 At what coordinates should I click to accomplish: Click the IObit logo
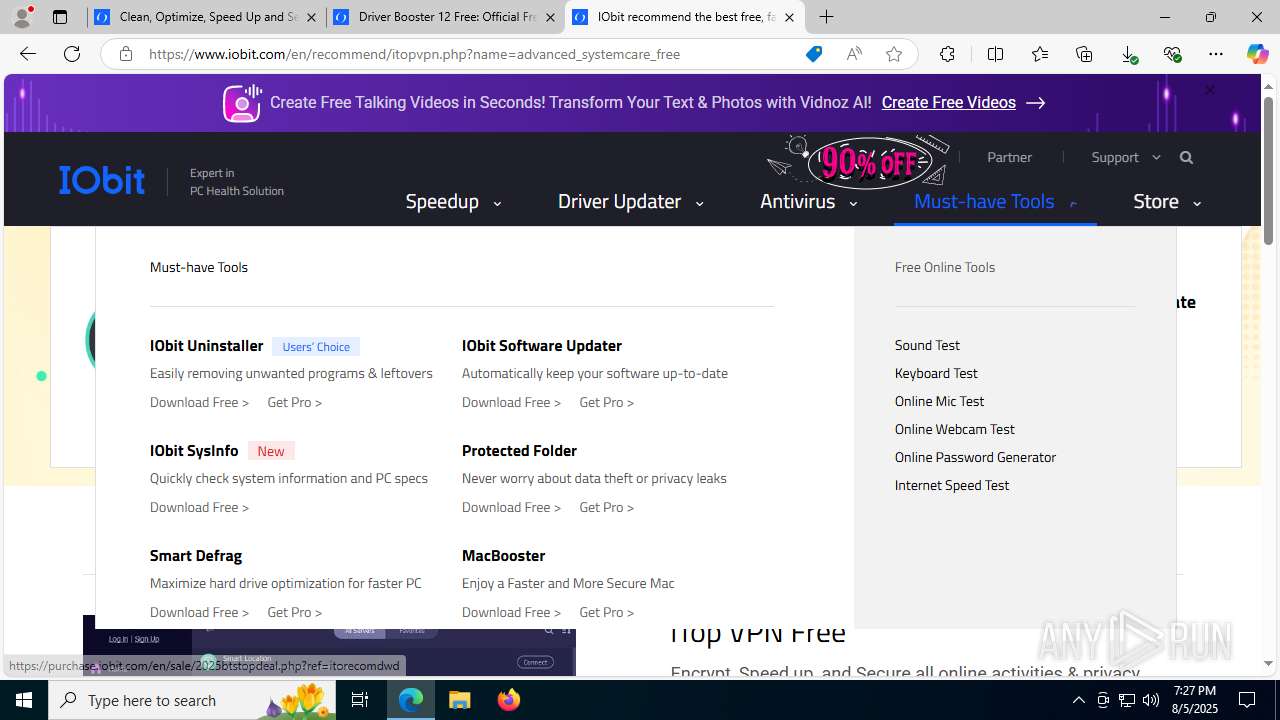102,180
